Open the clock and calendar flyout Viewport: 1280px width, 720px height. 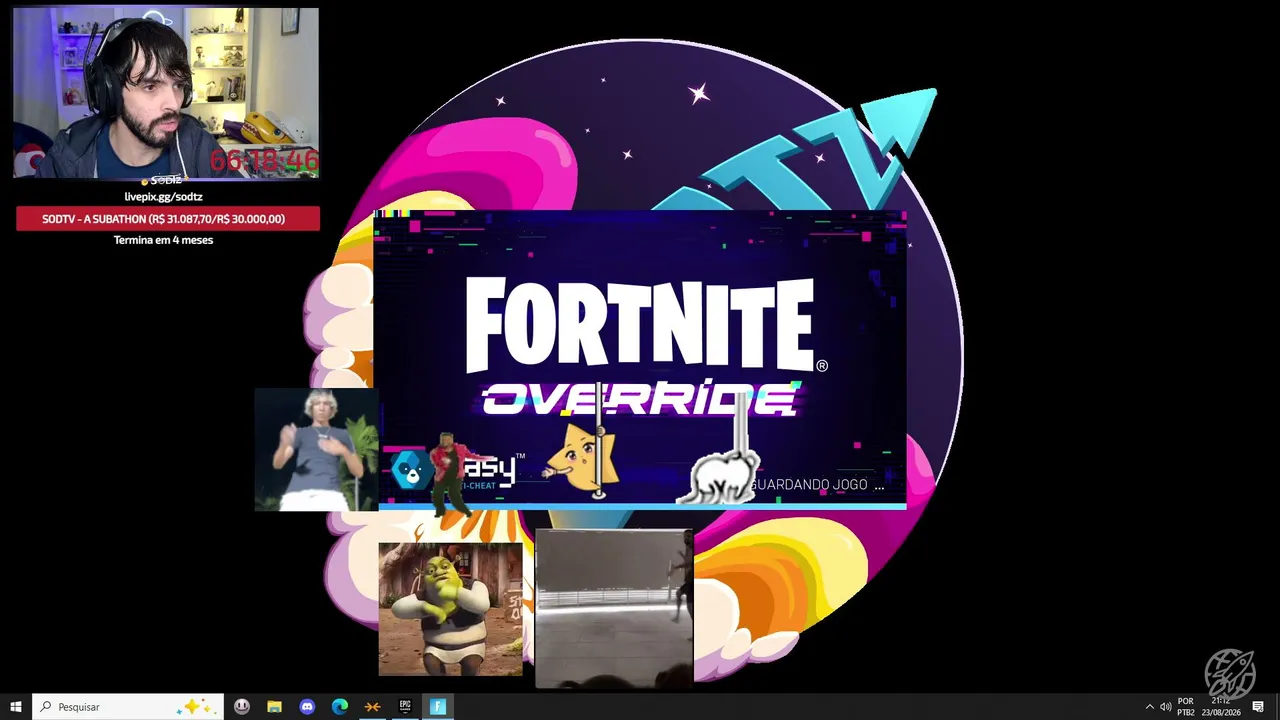(1221, 707)
